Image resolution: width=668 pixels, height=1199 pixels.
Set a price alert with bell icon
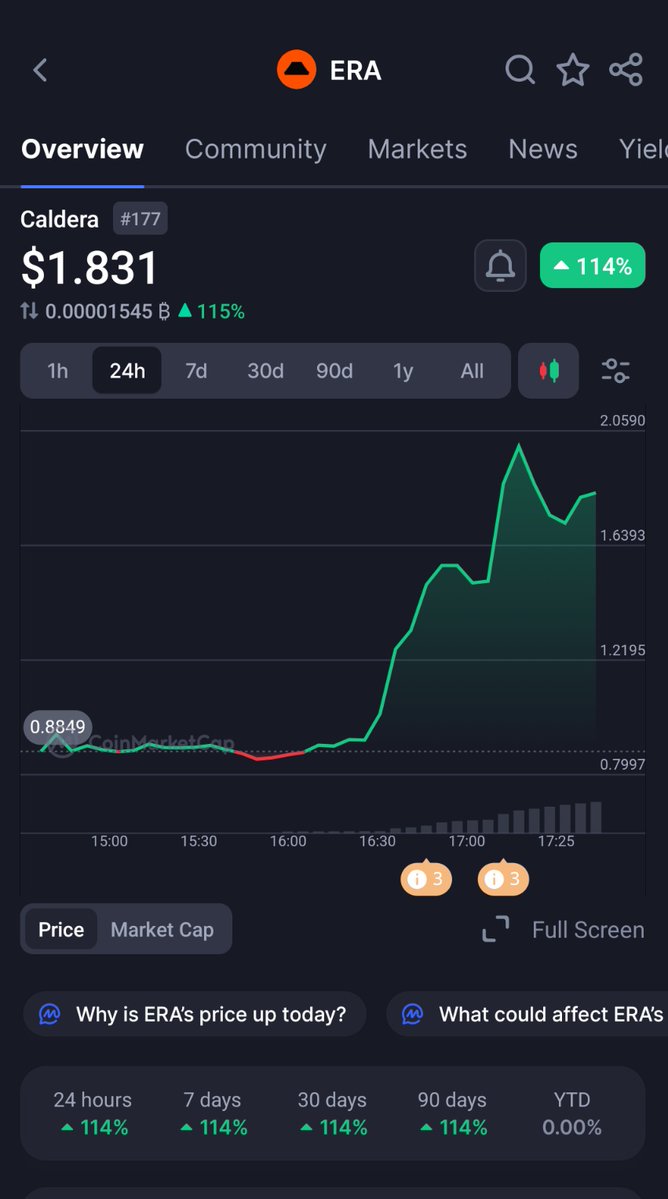click(x=501, y=265)
